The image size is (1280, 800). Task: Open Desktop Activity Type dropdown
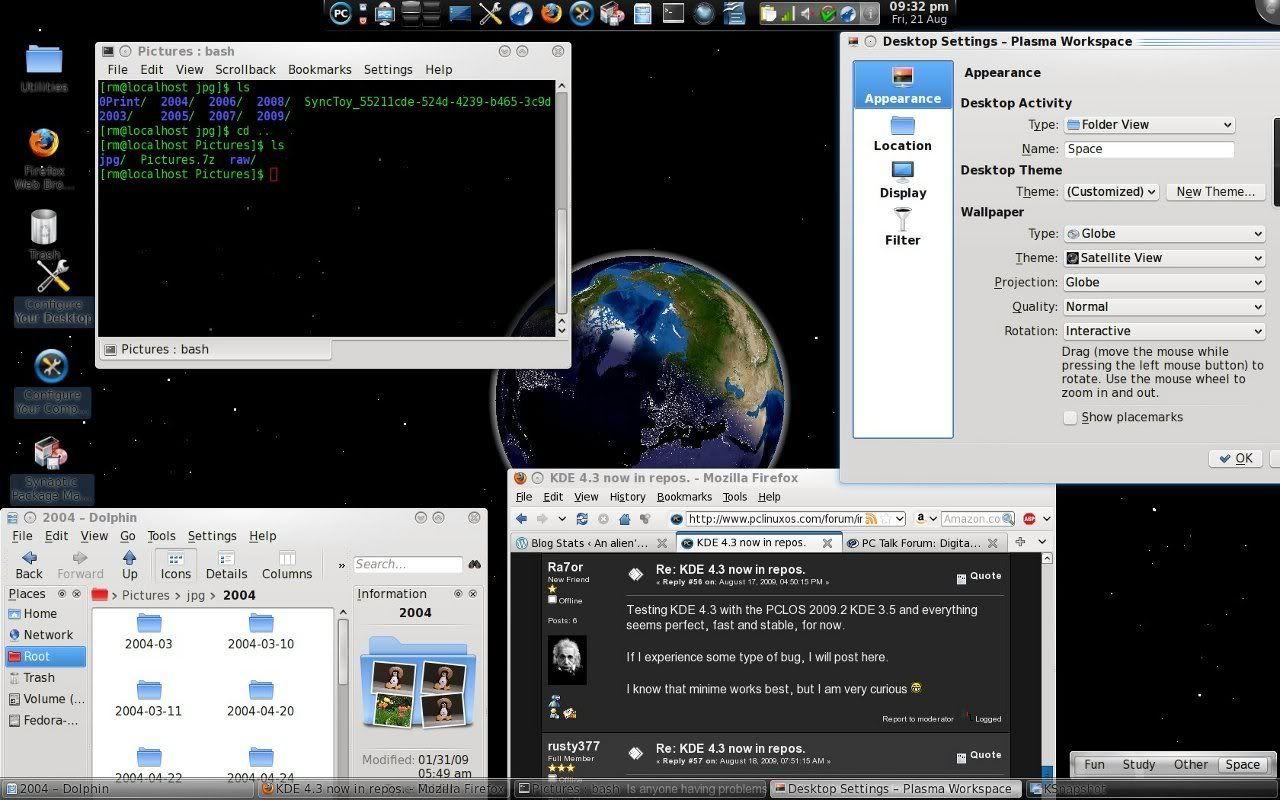[x=1148, y=125]
